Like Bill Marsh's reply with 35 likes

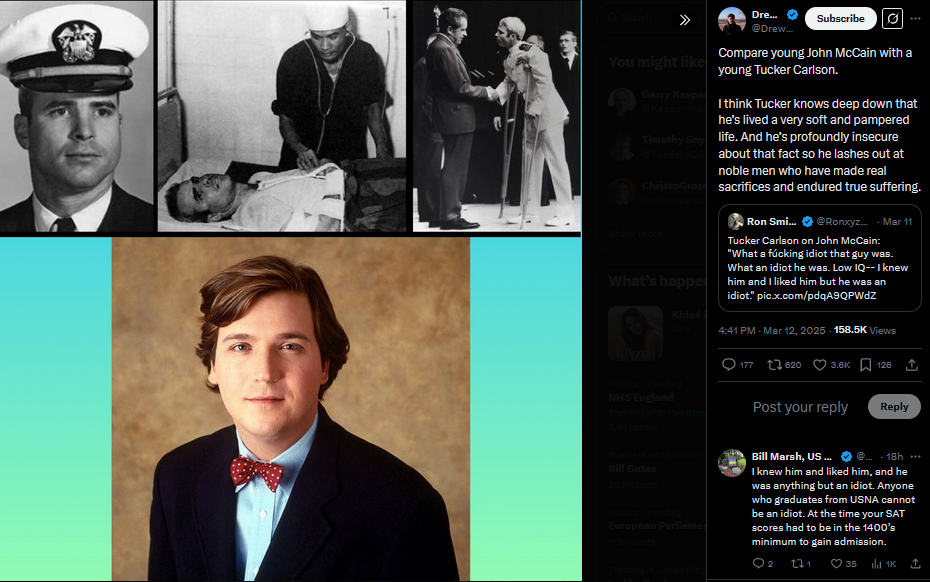(836, 564)
